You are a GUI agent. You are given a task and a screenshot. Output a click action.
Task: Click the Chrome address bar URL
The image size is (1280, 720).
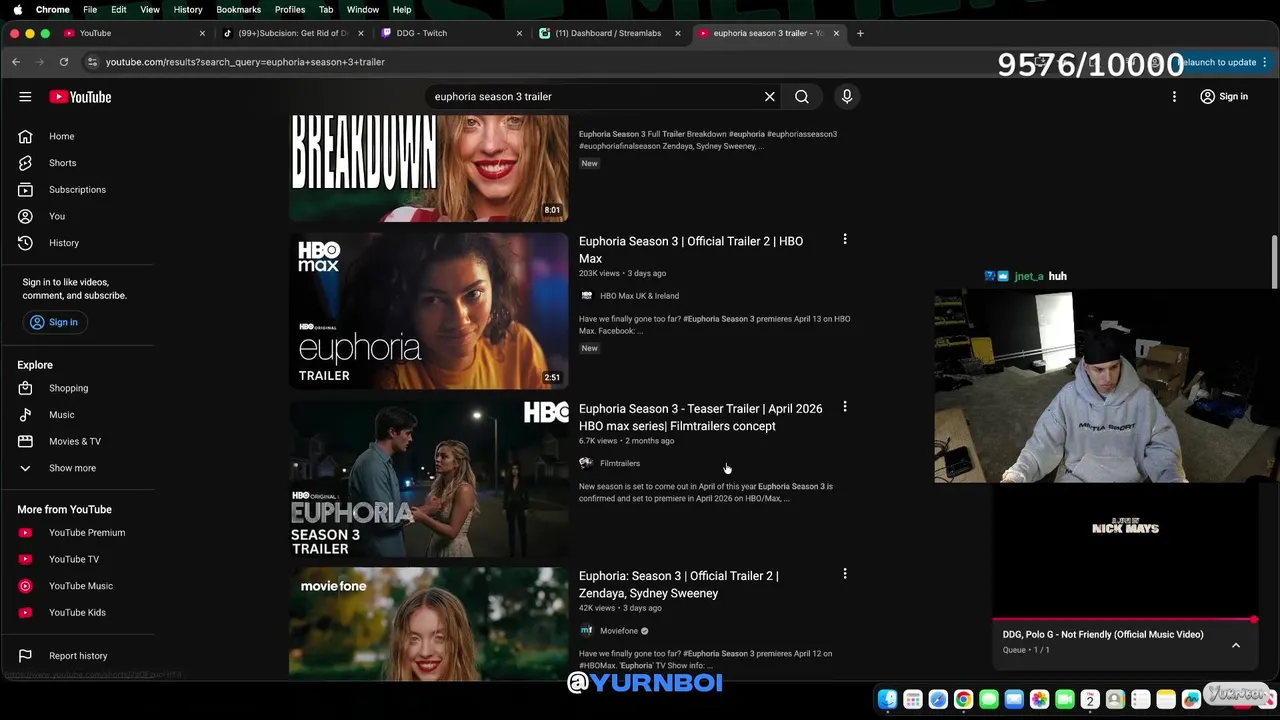coord(245,62)
